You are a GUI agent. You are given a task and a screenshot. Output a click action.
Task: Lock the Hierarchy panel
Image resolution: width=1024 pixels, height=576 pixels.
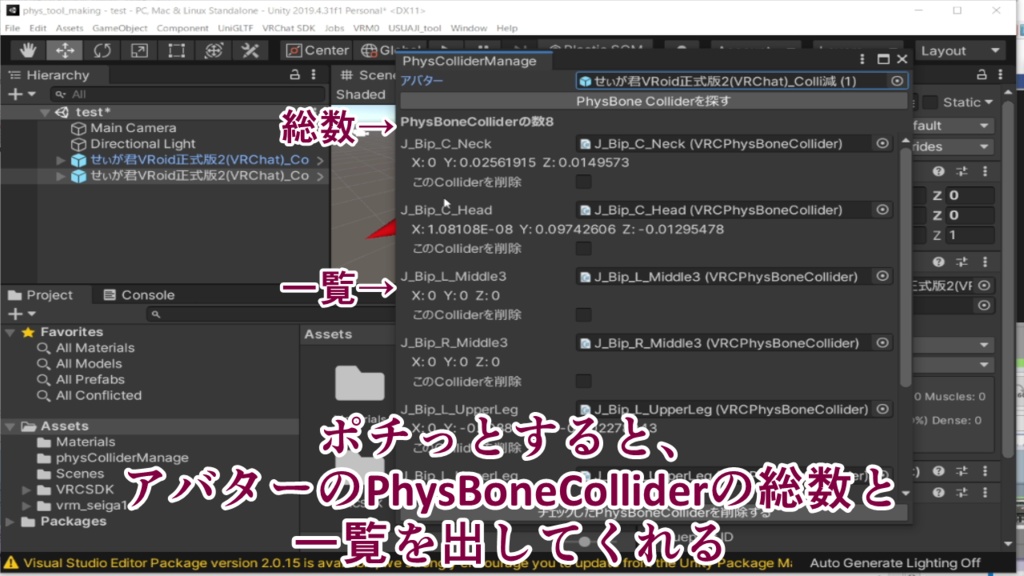(295, 74)
